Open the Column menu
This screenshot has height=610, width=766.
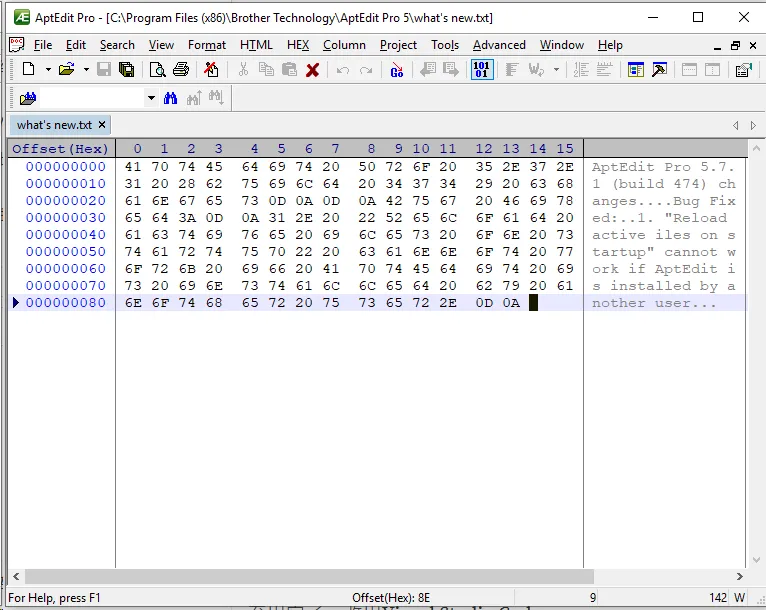click(x=344, y=45)
